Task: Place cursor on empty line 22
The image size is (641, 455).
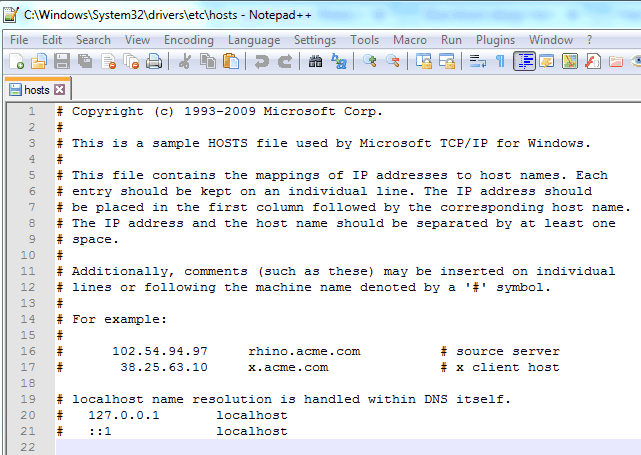Action: tap(348, 447)
